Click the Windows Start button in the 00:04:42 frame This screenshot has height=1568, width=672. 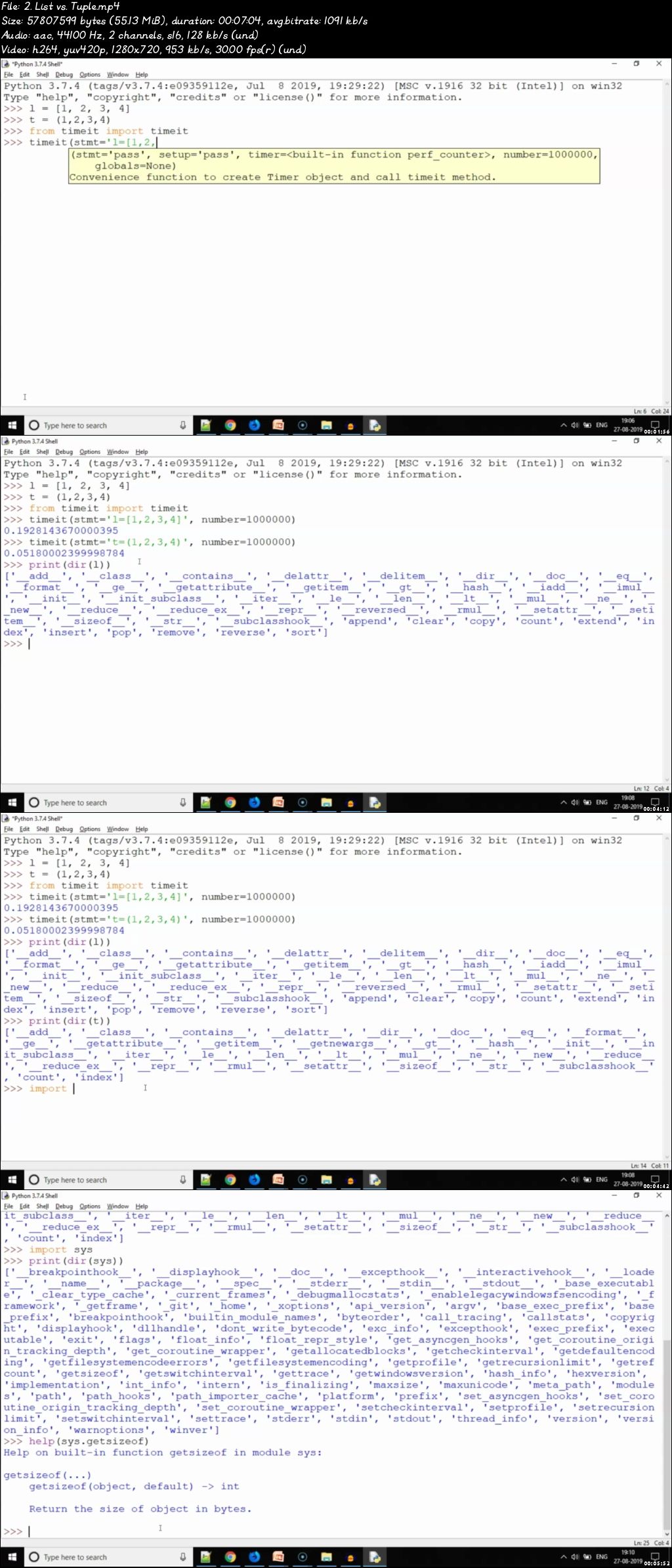[12, 1180]
